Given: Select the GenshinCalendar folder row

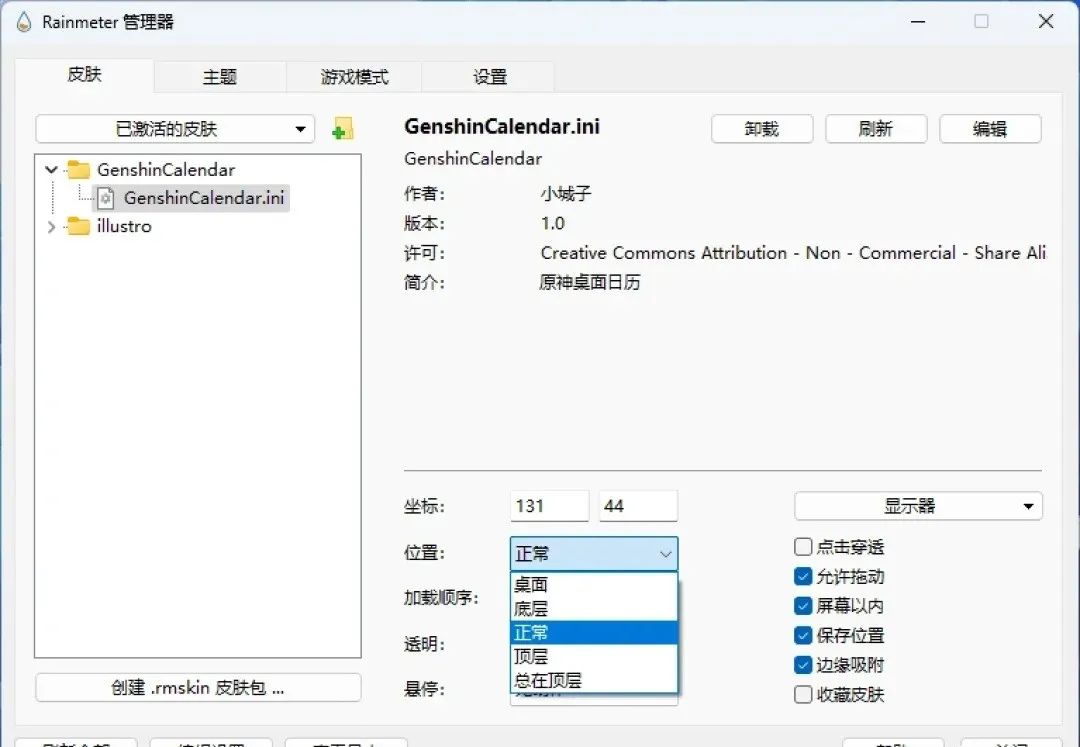Looking at the screenshot, I should point(166,169).
